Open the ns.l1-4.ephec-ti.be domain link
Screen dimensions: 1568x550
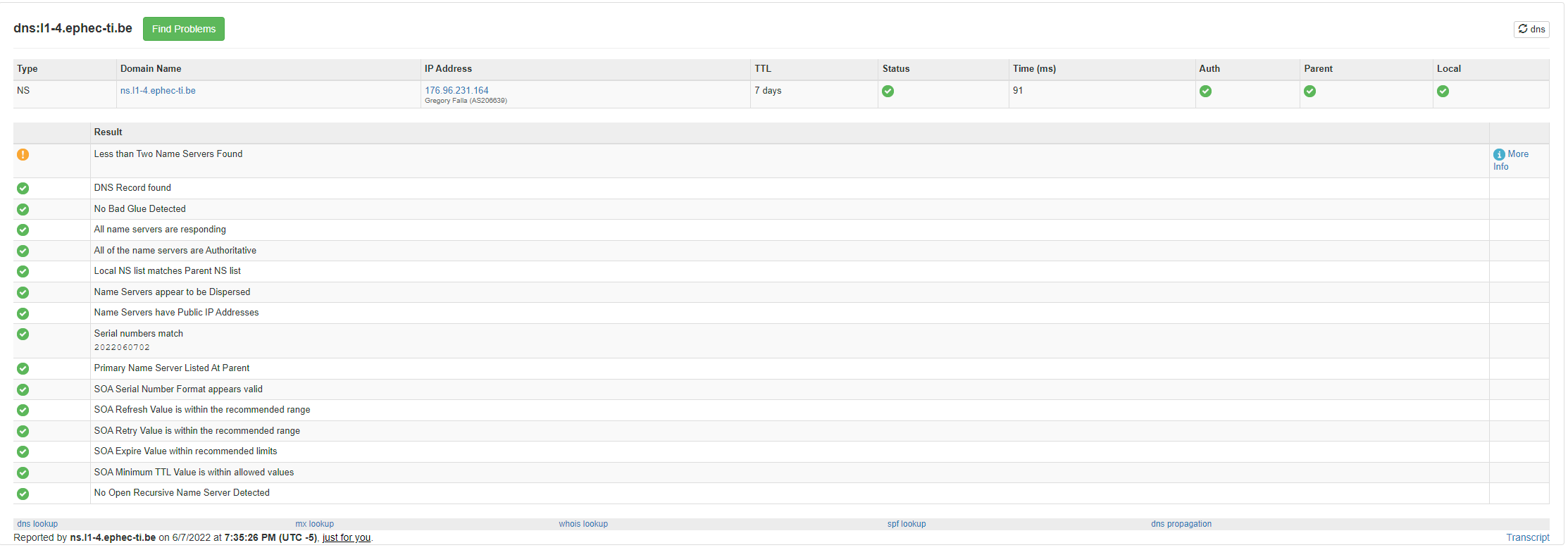pos(158,90)
